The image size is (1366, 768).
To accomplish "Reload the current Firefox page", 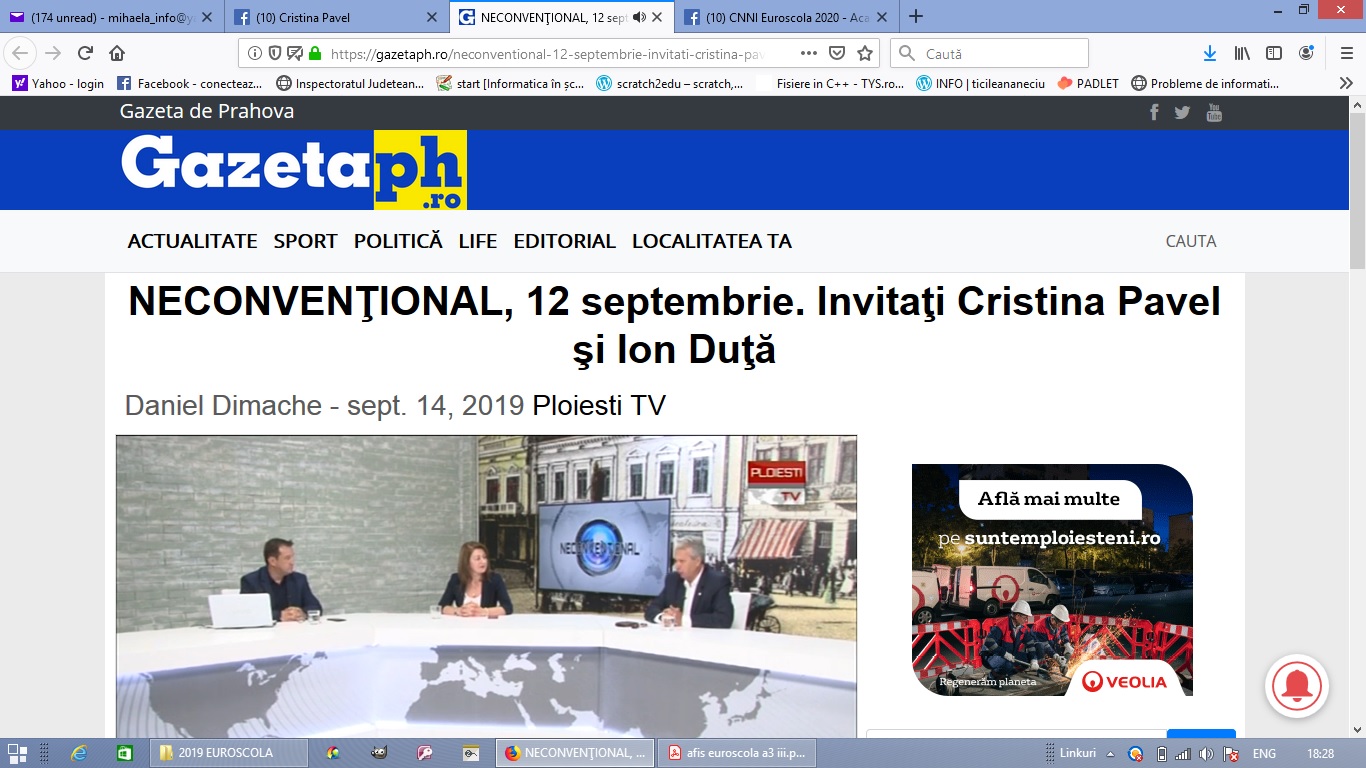I will 85,53.
